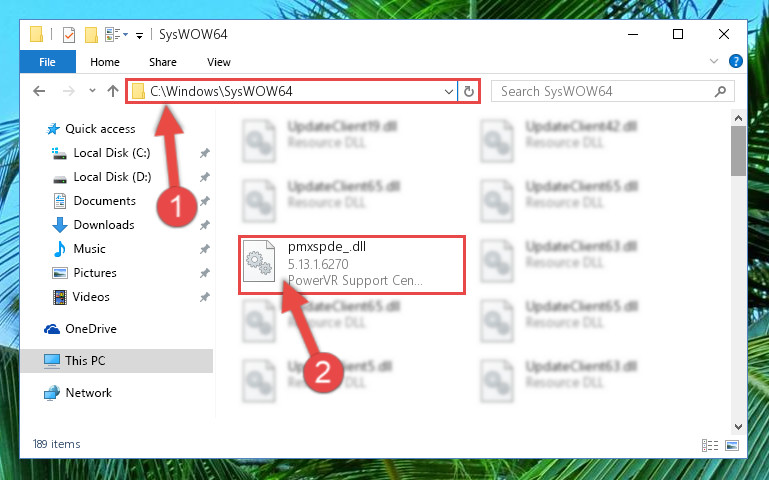Open the Help question mark icon
This screenshot has width=769, height=480.
736,61
